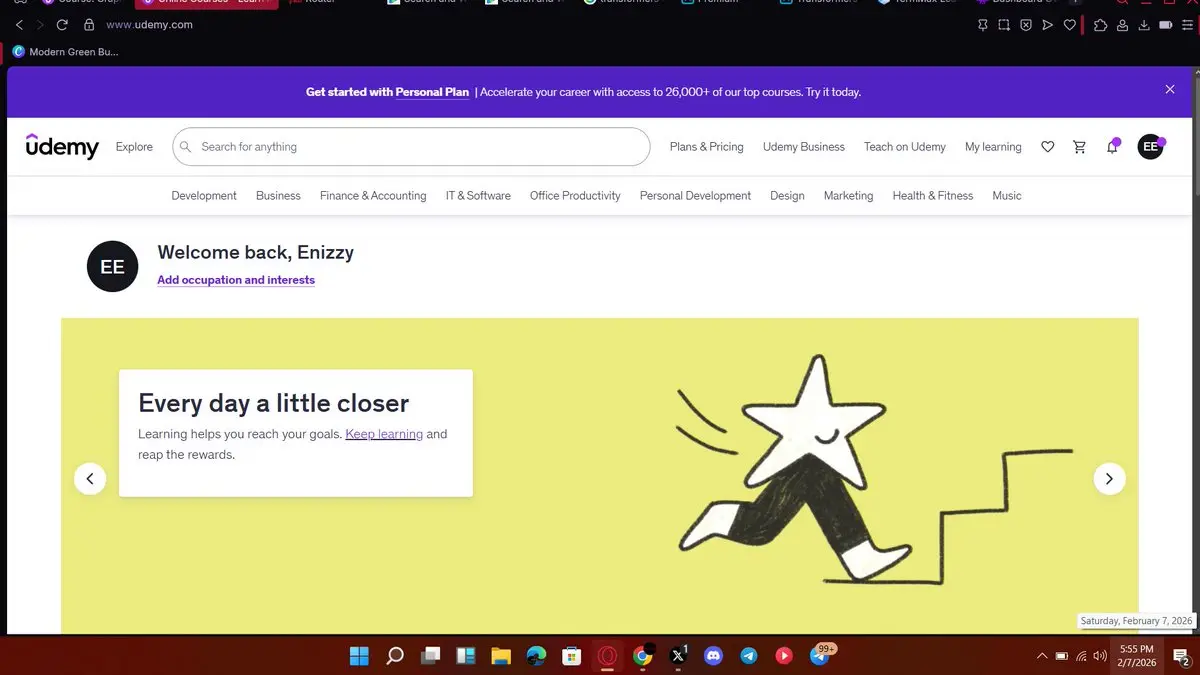Open the Office Productivity category
The width and height of the screenshot is (1200, 675).
[575, 196]
